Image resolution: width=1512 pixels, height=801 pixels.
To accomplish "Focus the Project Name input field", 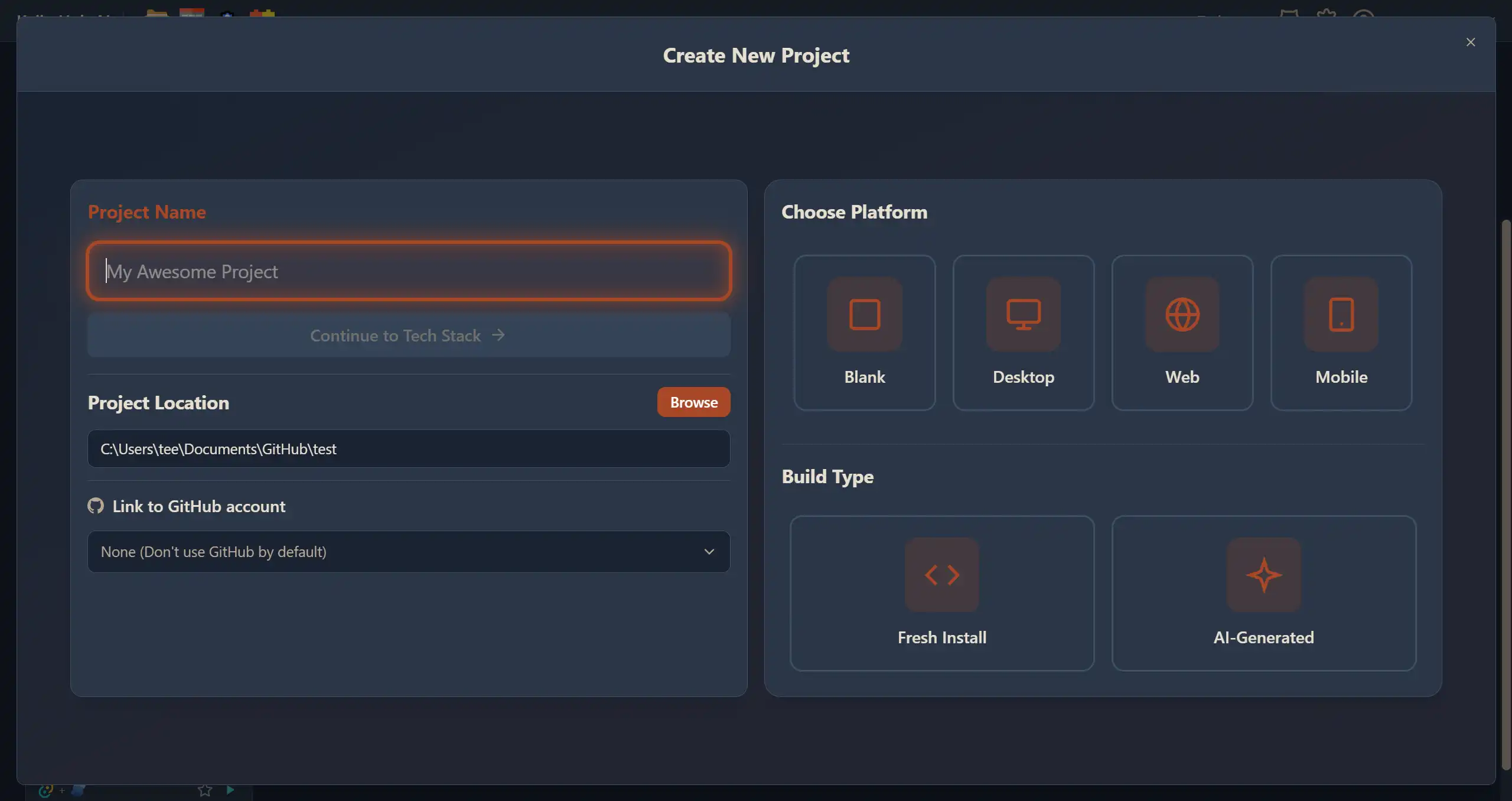I will click(x=409, y=271).
